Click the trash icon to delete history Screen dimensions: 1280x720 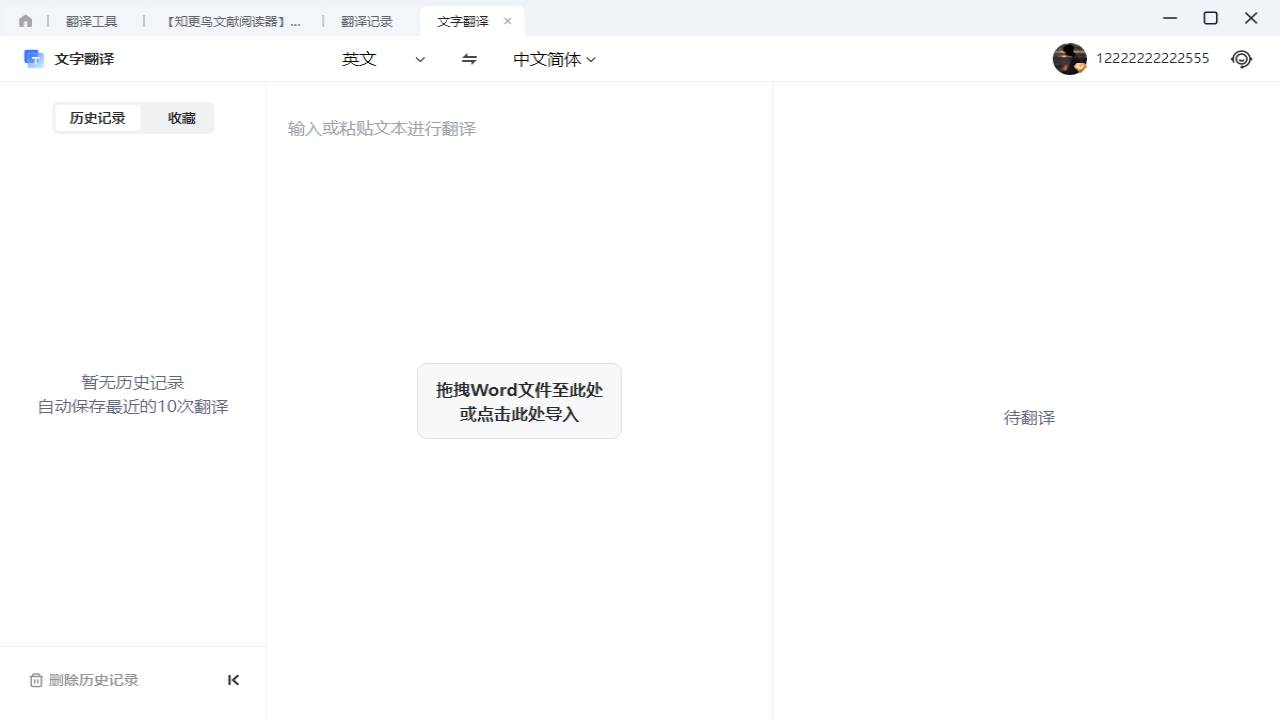tap(36, 680)
